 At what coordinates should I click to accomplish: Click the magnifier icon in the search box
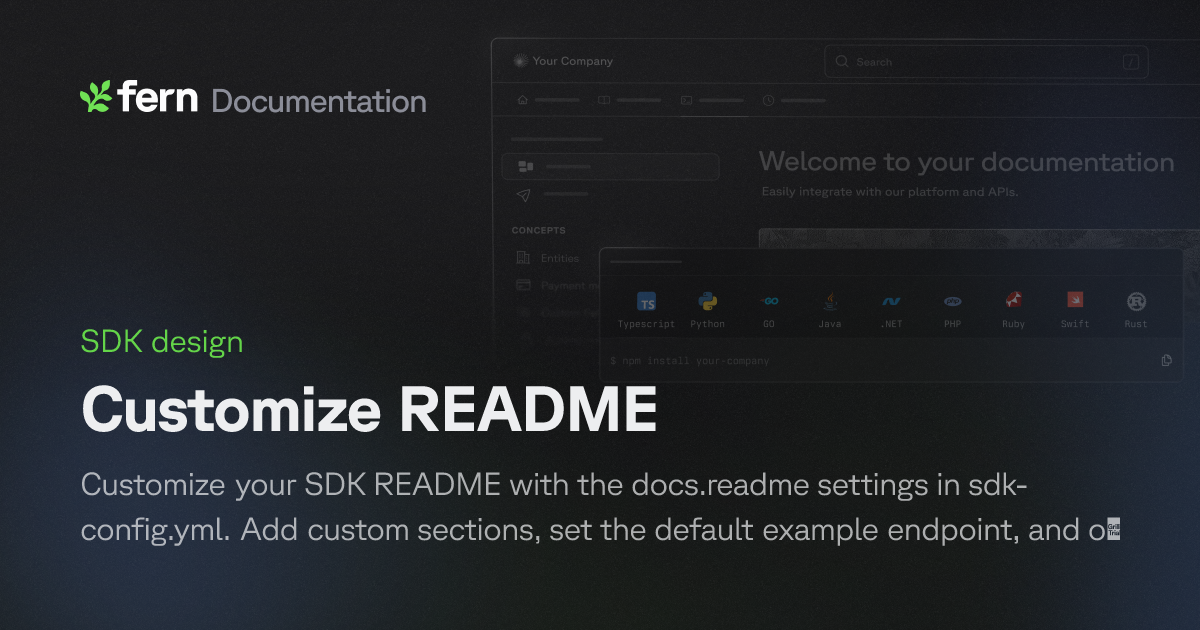[x=842, y=62]
